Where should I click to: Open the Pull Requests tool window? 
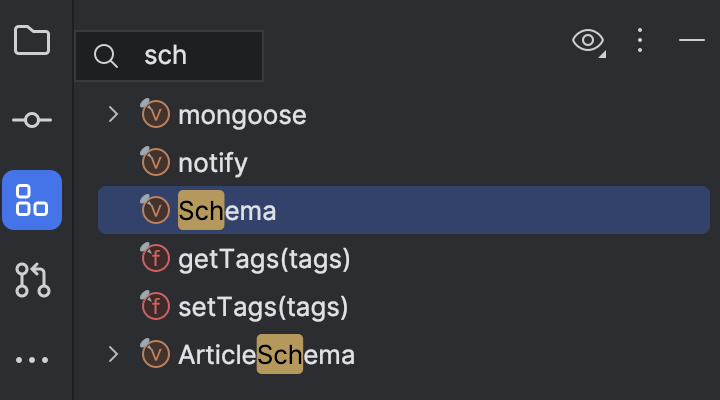pyautogui.click(x=32, y=280)
